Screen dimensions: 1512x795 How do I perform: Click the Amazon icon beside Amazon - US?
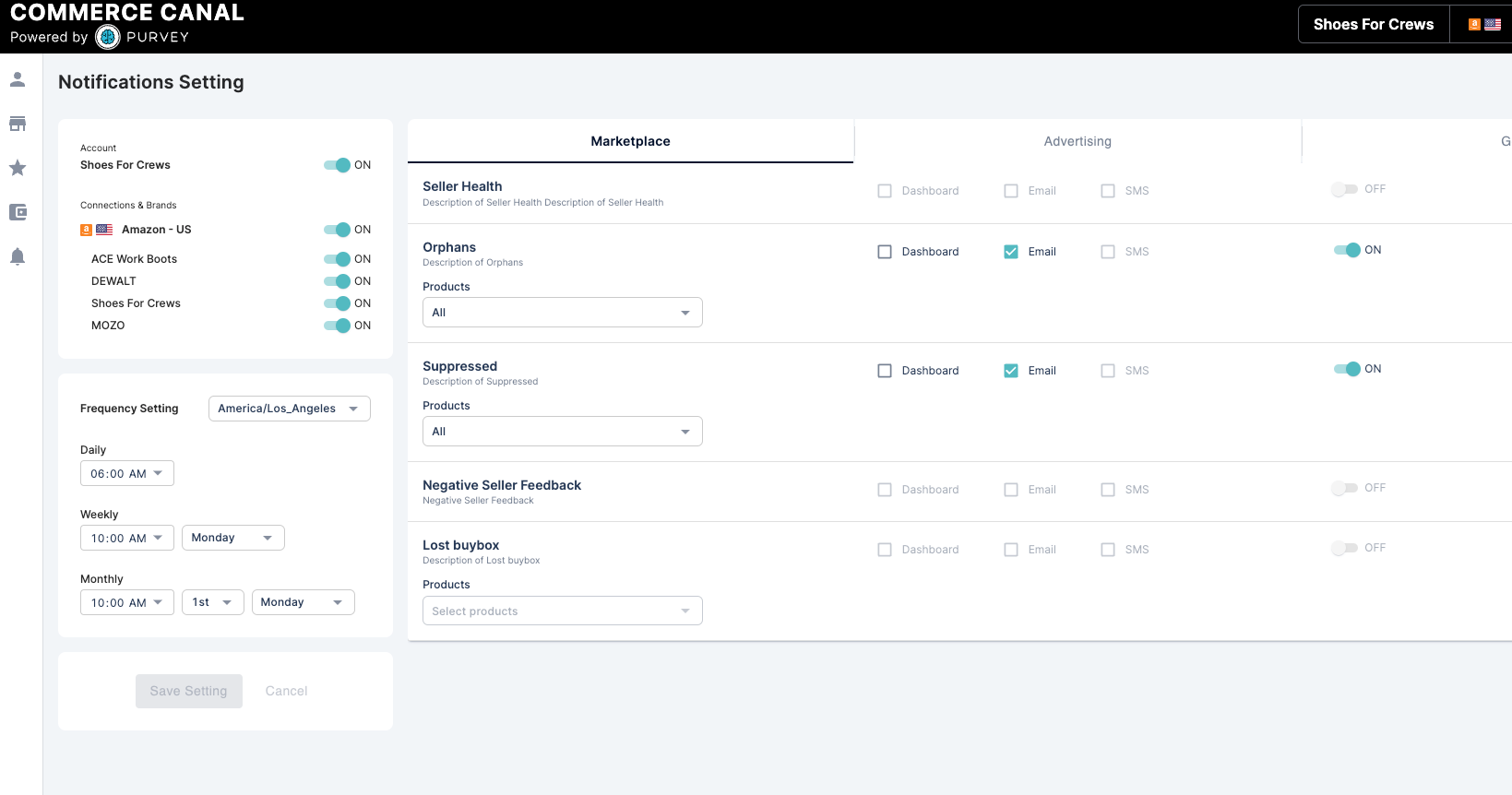point(86,230)
